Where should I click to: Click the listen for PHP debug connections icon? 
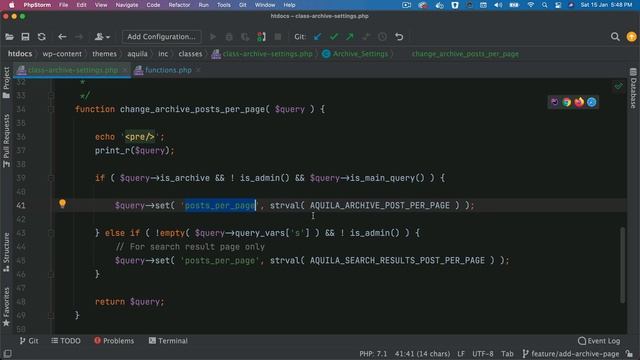coord(261,37)
